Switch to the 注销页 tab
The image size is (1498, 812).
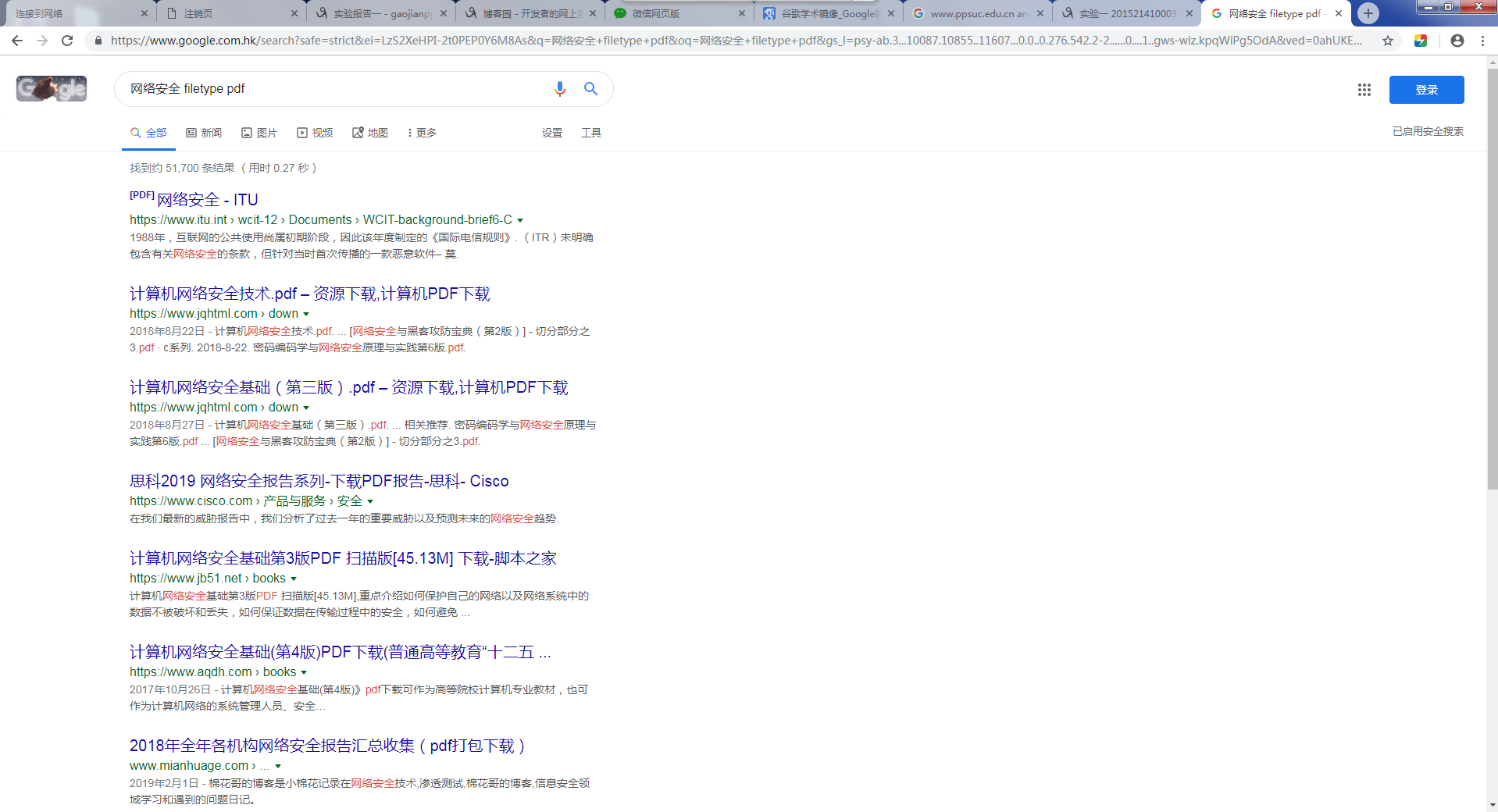(230, 13)
